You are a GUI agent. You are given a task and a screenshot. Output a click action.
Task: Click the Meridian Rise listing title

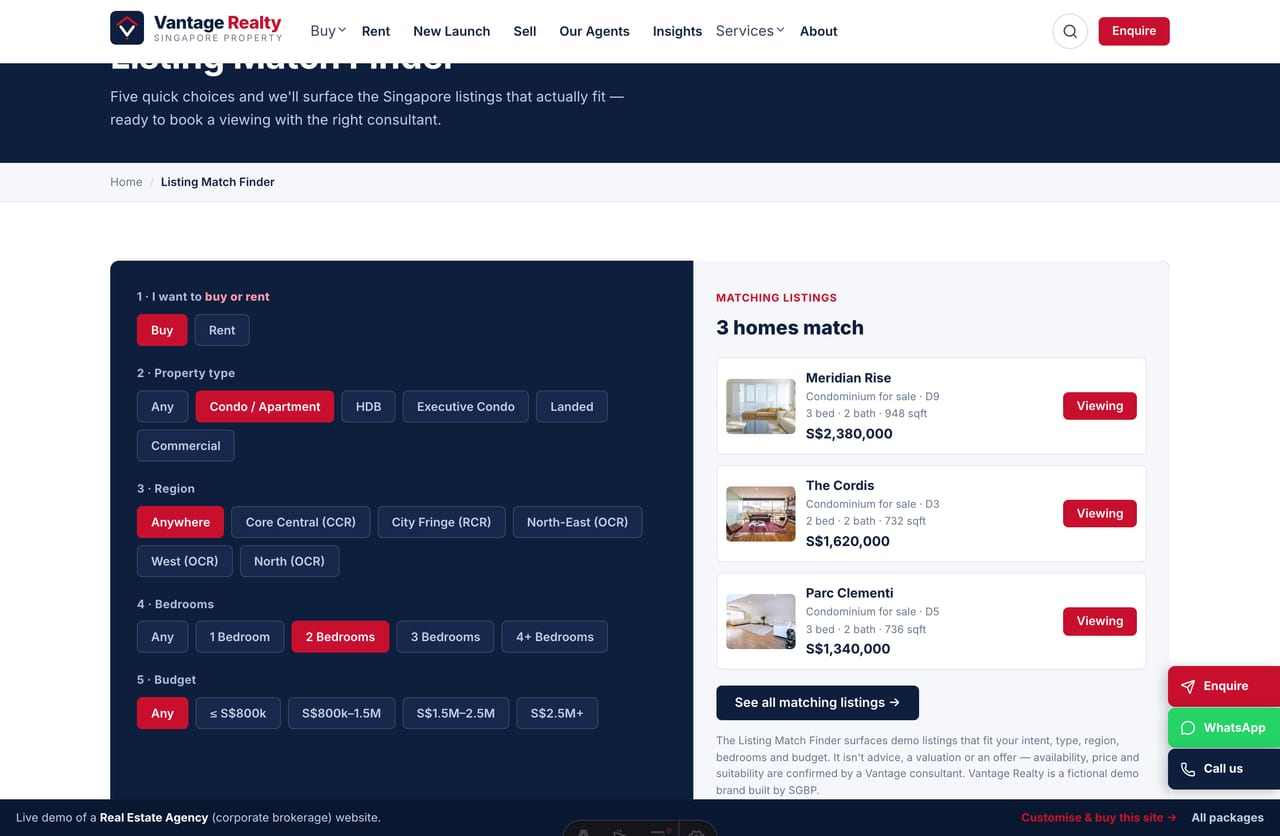(x=848, y=378)
